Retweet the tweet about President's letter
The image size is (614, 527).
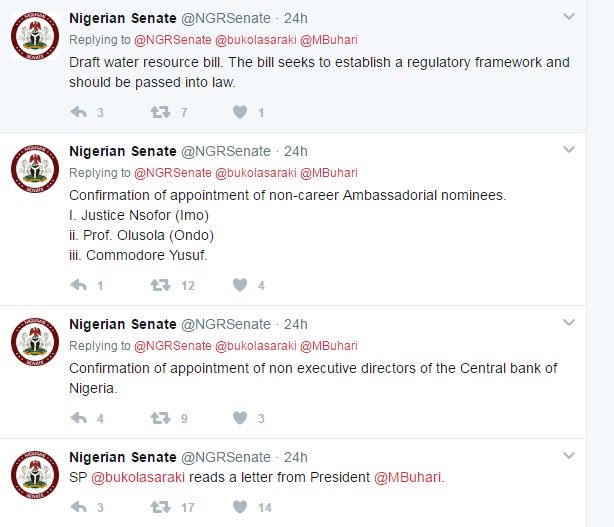coord(159,508)
